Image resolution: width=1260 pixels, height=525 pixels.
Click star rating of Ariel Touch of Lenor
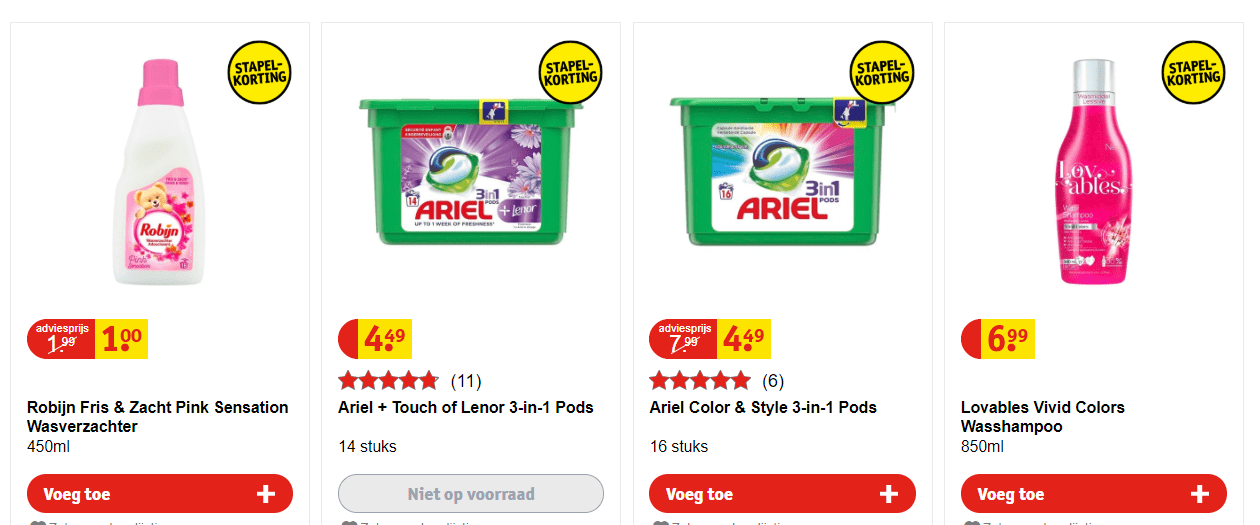click(x=388, y=380)
